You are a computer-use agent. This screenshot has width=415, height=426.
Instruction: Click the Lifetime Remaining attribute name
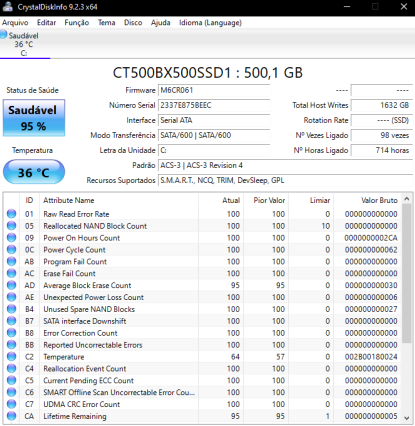(x=75, y=416)
